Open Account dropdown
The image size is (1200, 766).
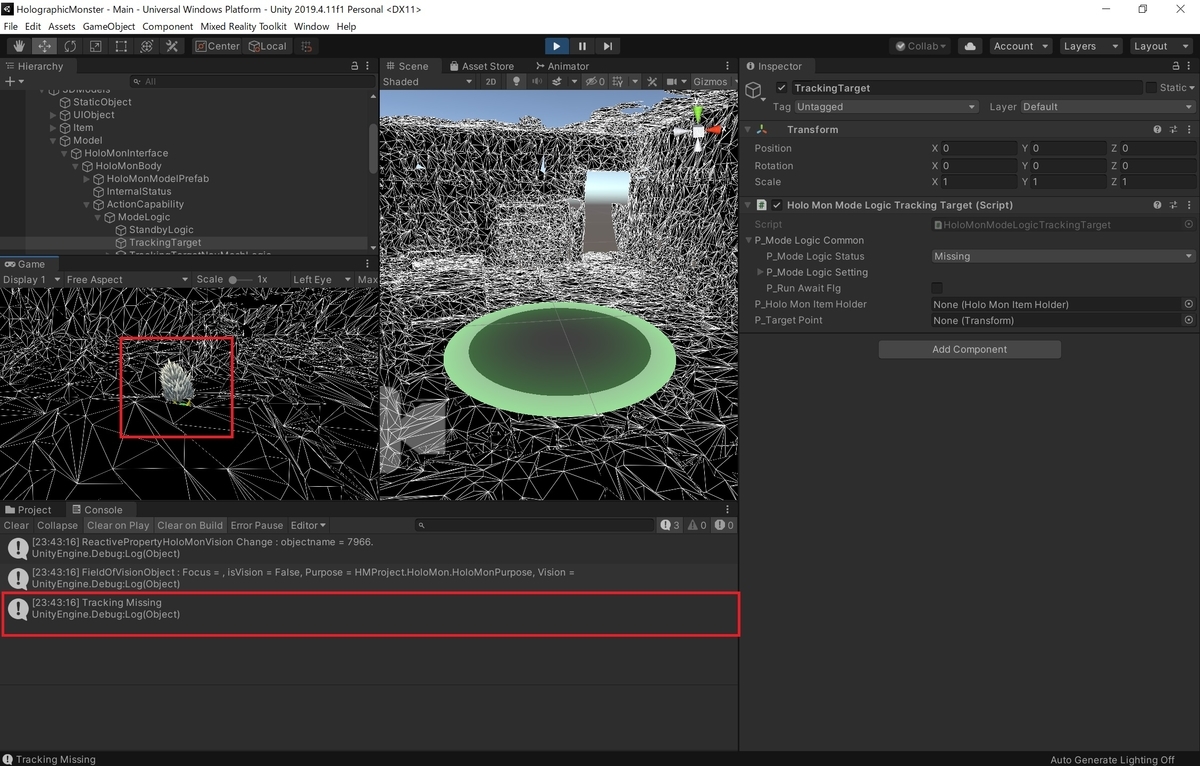pyautogui.click(x=1019, y=46)
